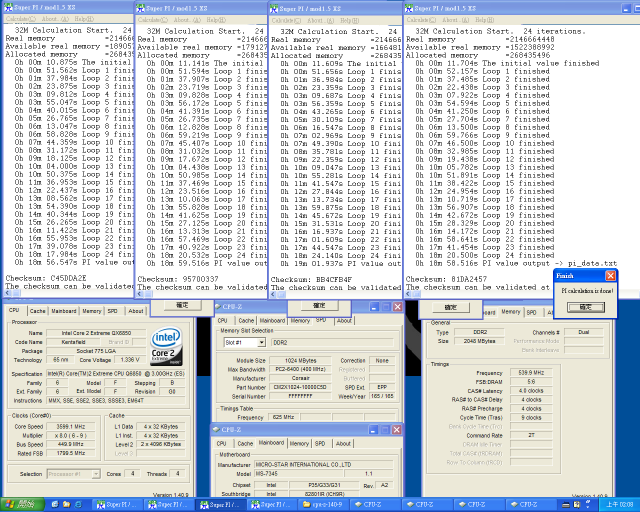Click the Windows Start button
This screenshot has width=640, height=512.
tap(22, 505)
